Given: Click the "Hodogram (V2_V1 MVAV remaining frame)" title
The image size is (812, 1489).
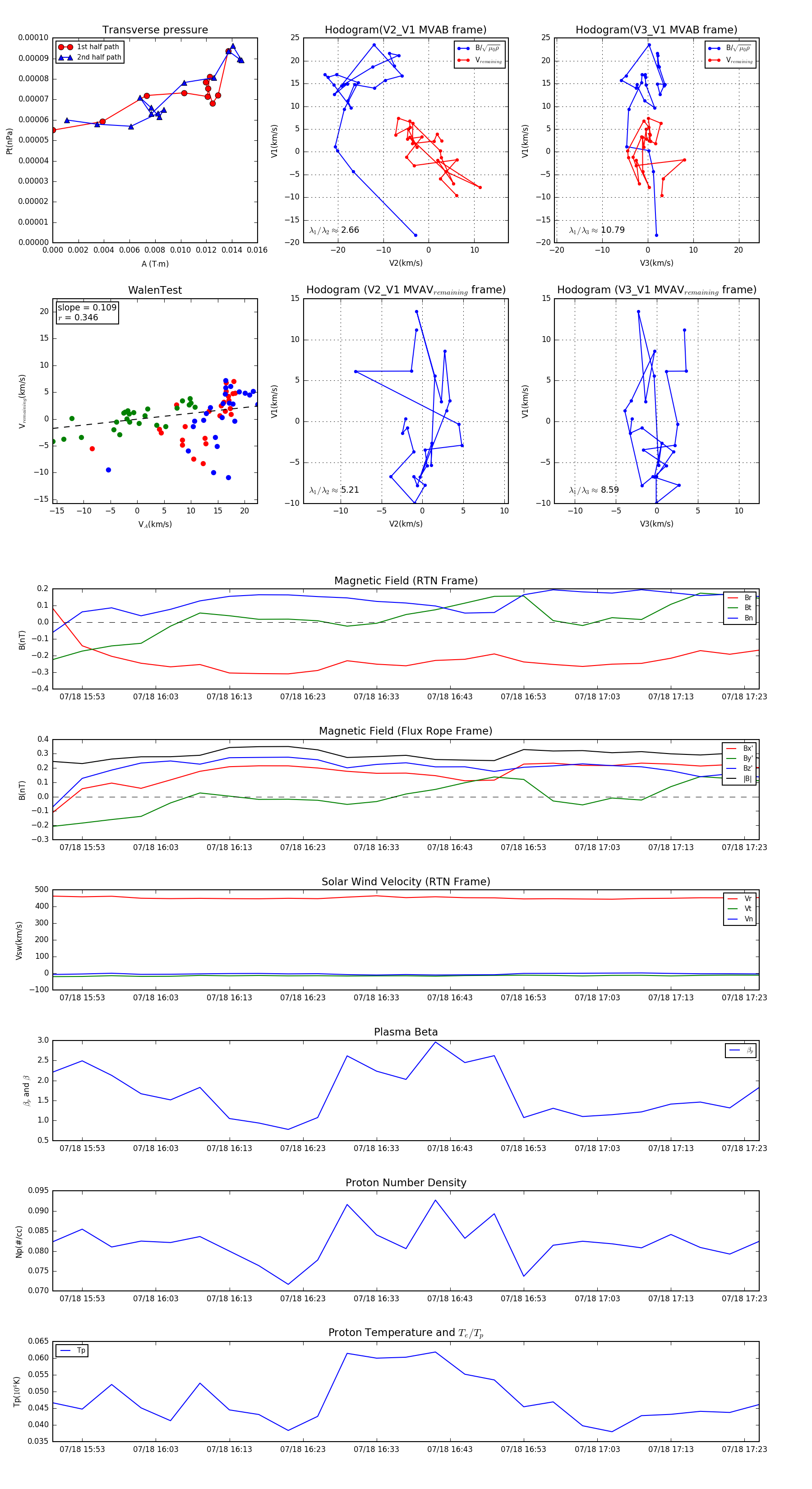Looking at the screenshot, I should point(406,290).
